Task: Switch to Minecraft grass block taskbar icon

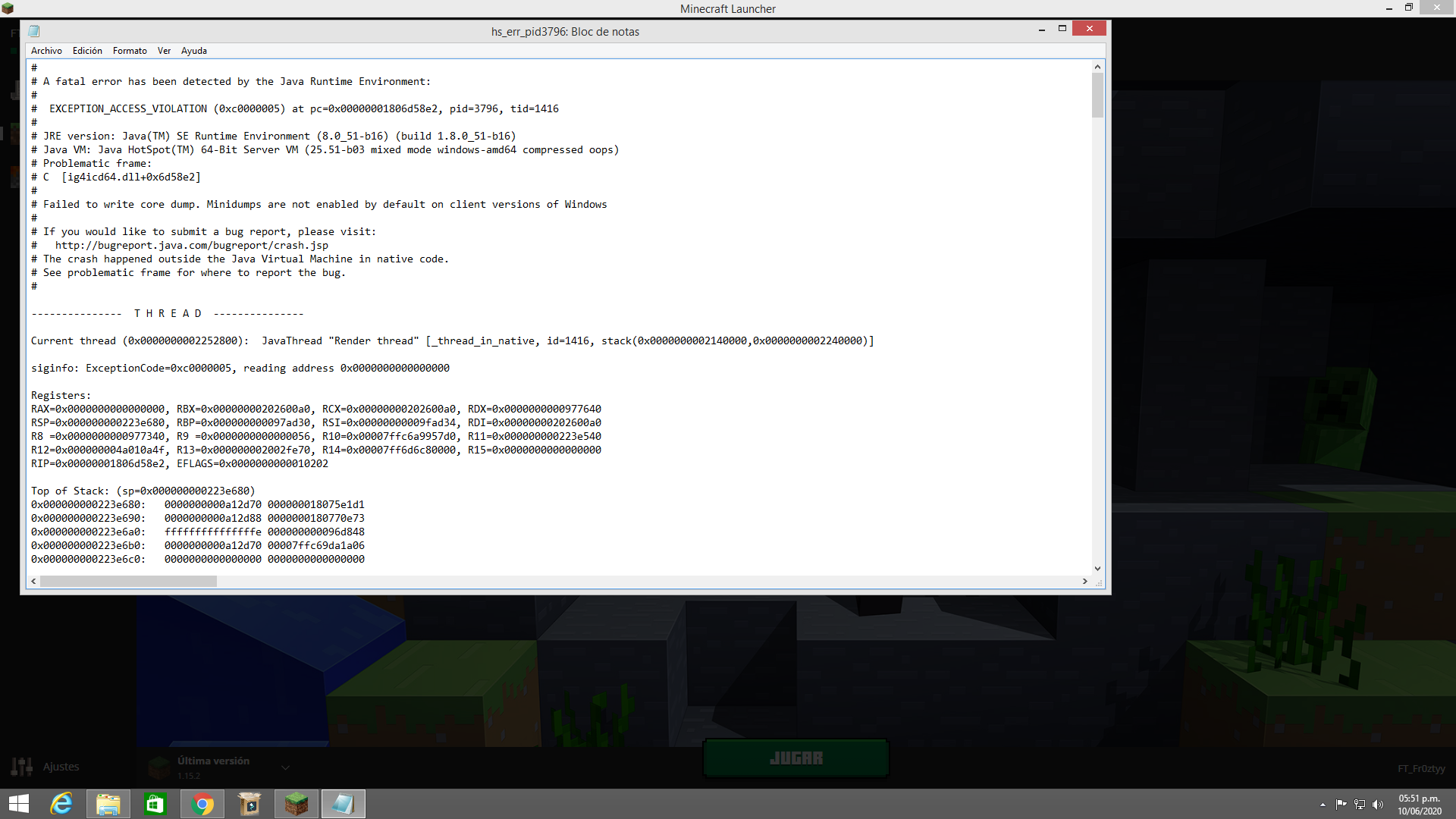Action: tap(297, 804)
